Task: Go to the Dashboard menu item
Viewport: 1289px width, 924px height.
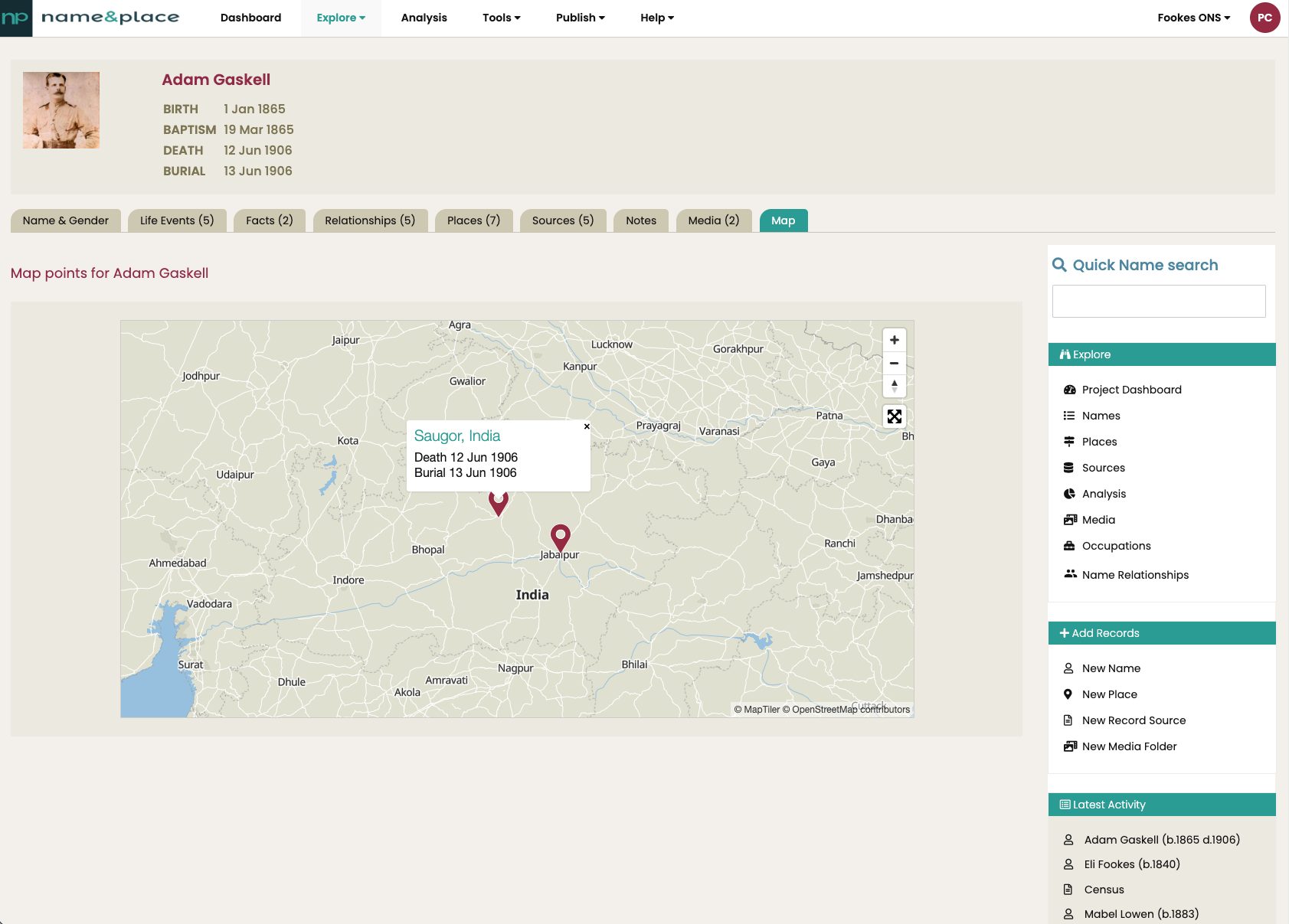Action: (x=250, y=18)
